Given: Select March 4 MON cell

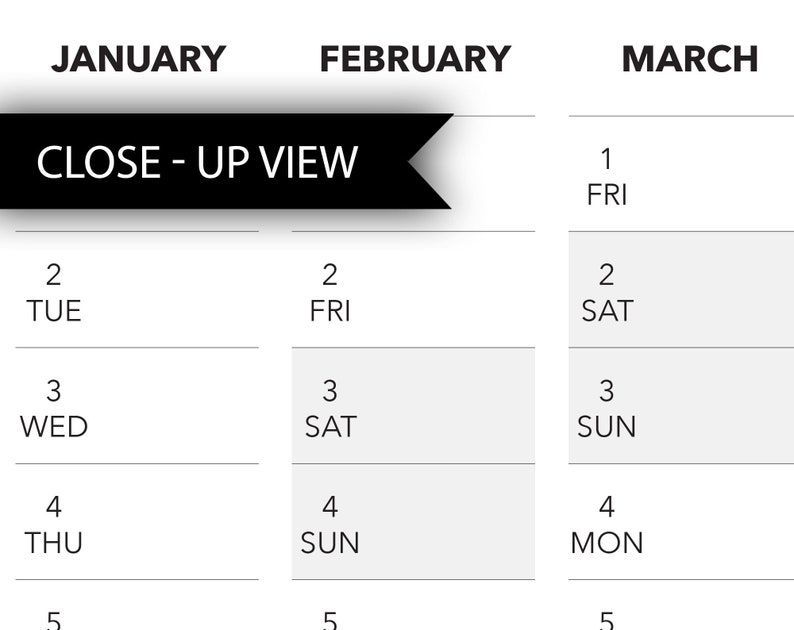Looking at the screenshot, I should coord(681,522).
